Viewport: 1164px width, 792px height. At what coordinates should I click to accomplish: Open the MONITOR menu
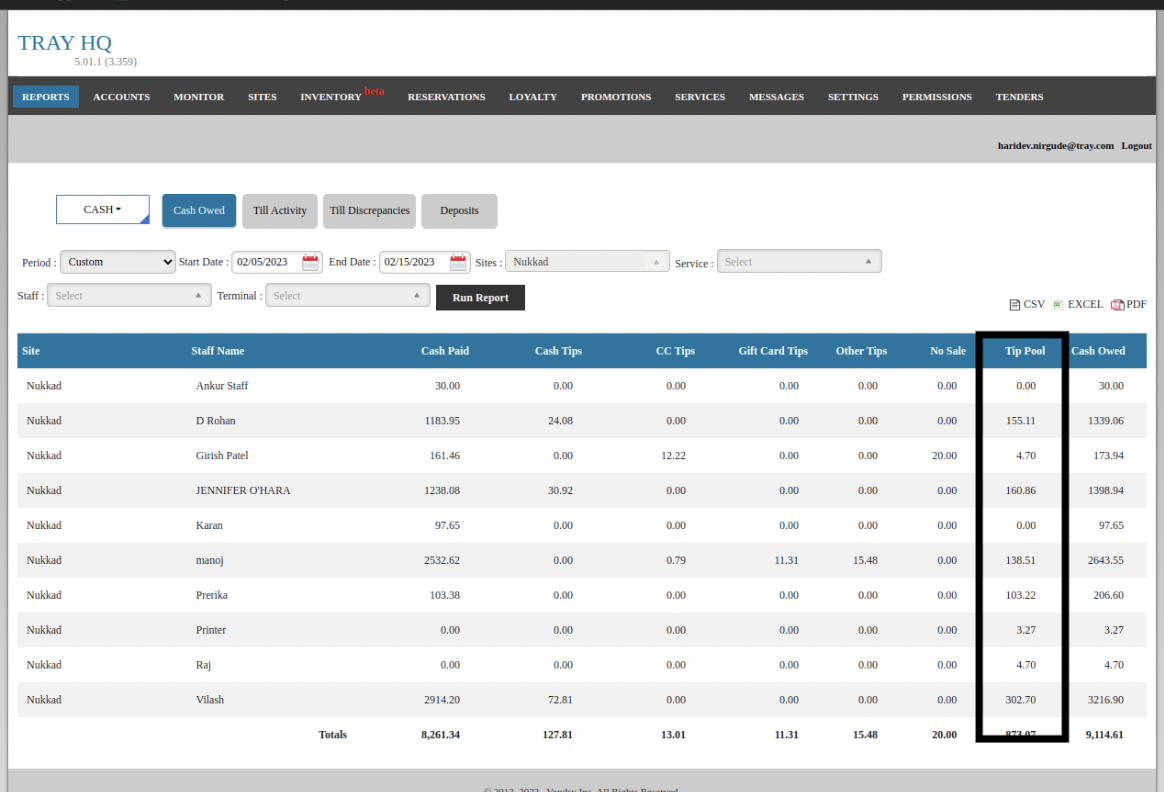pyautogui.click(x=198, y=96)
